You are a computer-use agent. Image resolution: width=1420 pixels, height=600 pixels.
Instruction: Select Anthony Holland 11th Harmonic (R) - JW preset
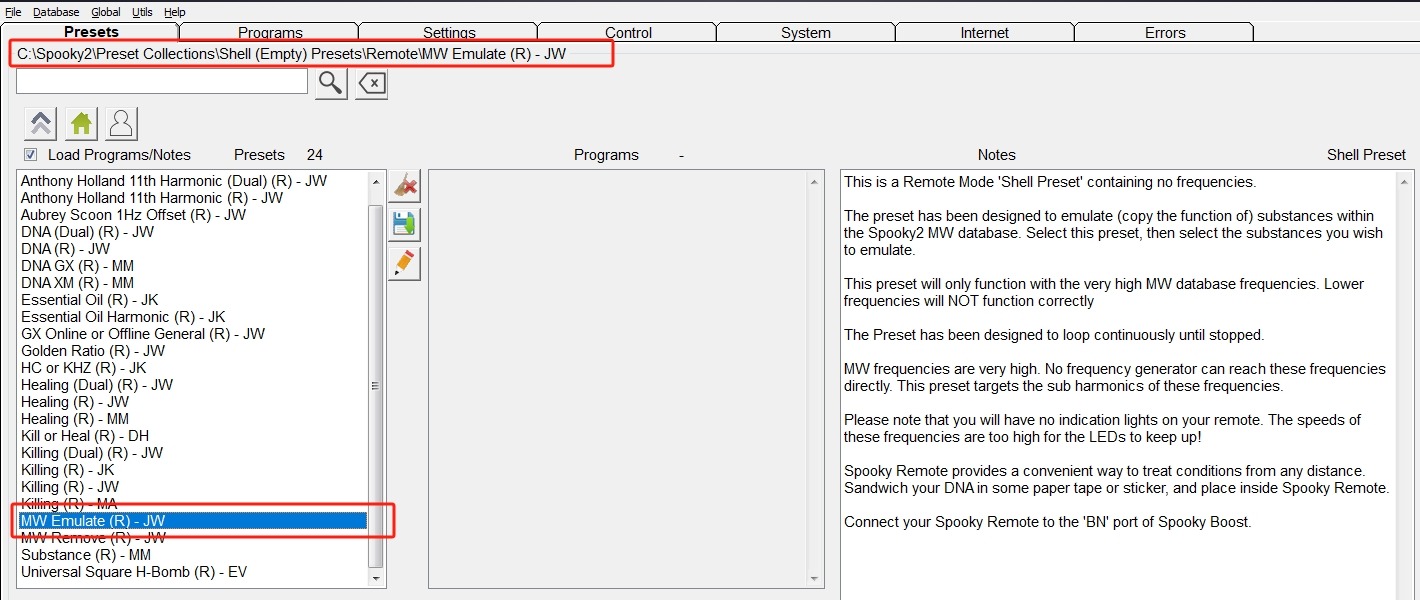[152, 198]
